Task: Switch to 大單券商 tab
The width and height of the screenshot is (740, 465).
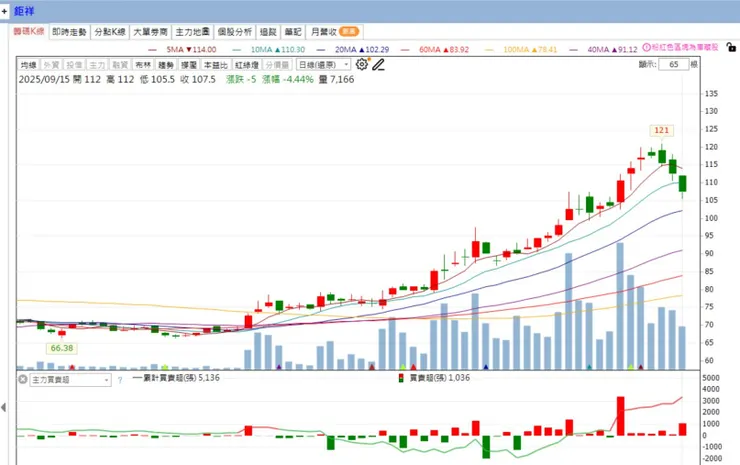Action: click(151, 32)
